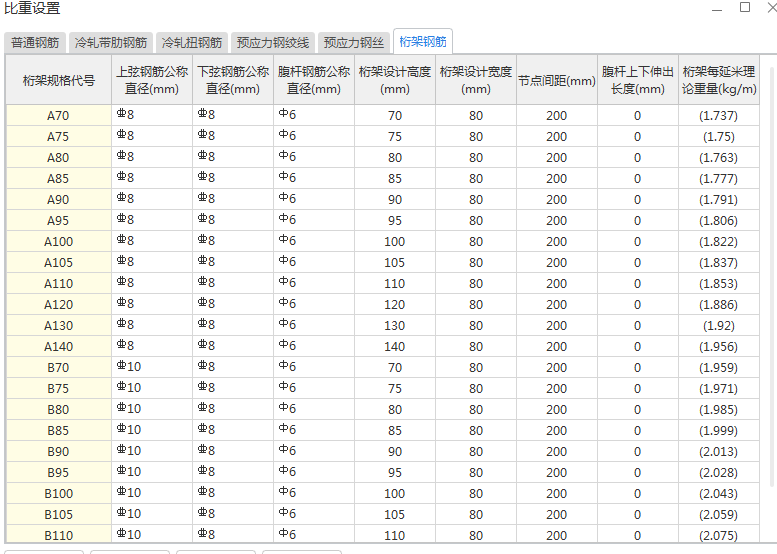This screenshot has width=777, height=554.
Task: Click the 桁架规格代号 column header
Action: point(58,80)
